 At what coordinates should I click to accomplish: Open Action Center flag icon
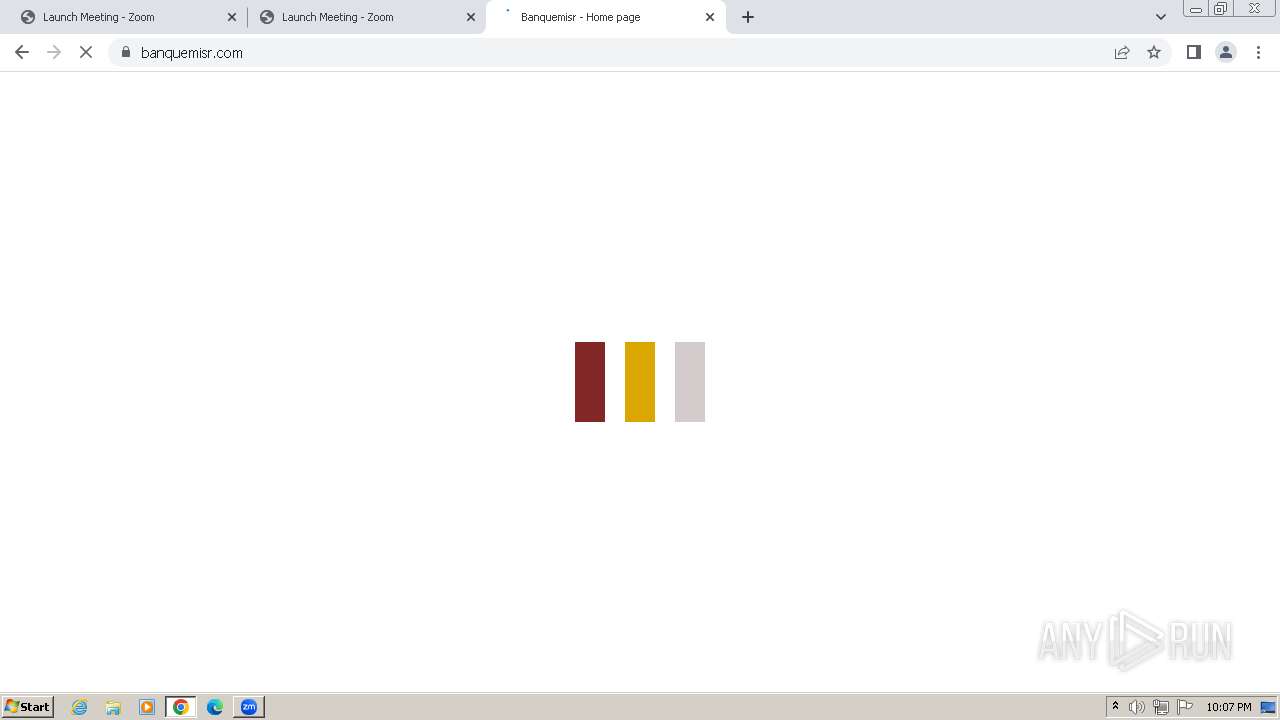click(1185, 707)
